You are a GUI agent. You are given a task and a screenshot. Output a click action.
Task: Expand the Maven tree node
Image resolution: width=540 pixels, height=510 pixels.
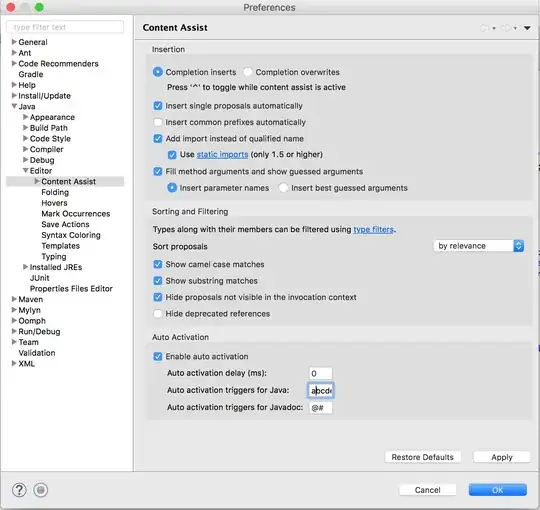pyautogui.click(x=14, y=299)
